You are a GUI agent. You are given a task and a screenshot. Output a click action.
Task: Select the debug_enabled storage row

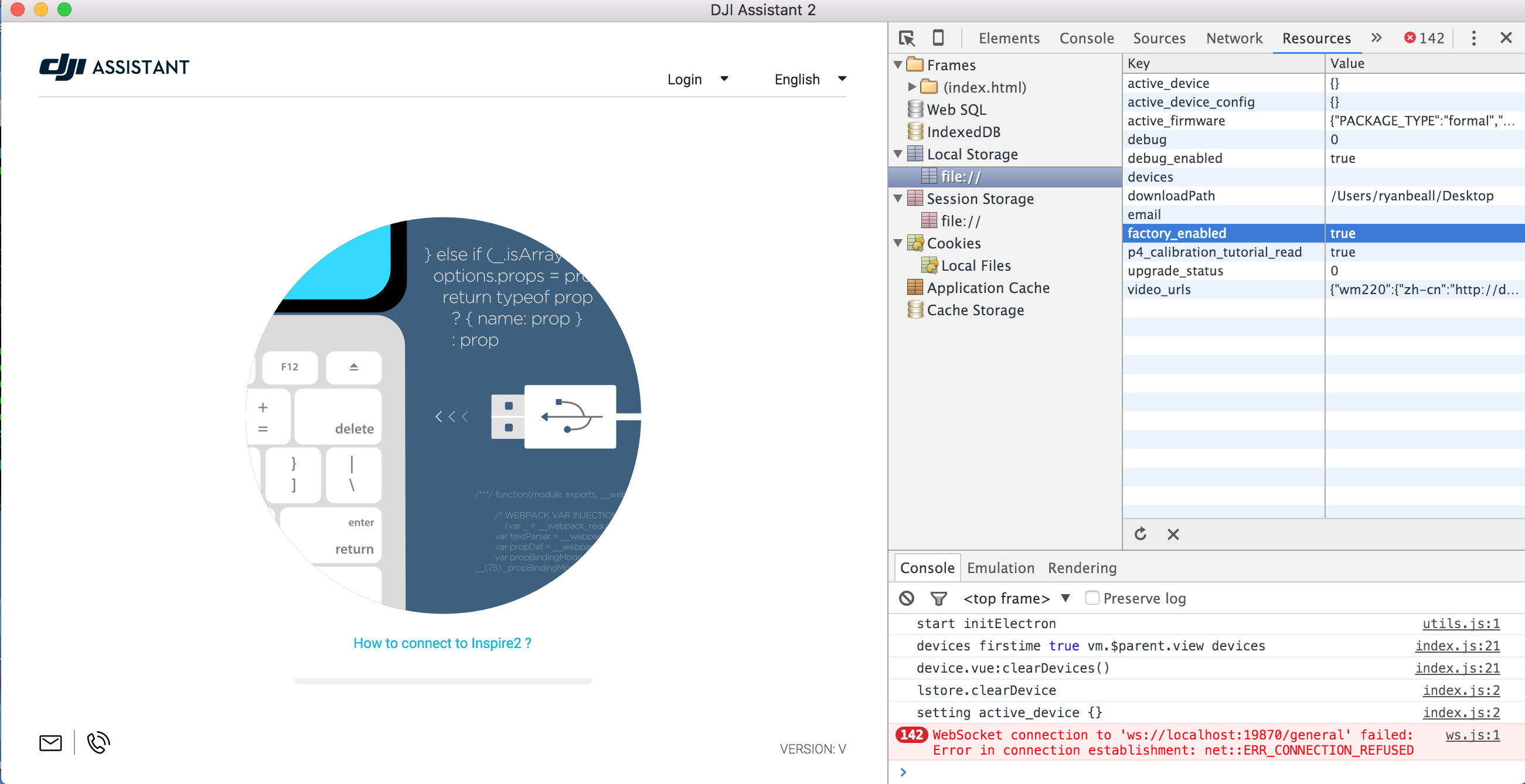[1323, 158]
